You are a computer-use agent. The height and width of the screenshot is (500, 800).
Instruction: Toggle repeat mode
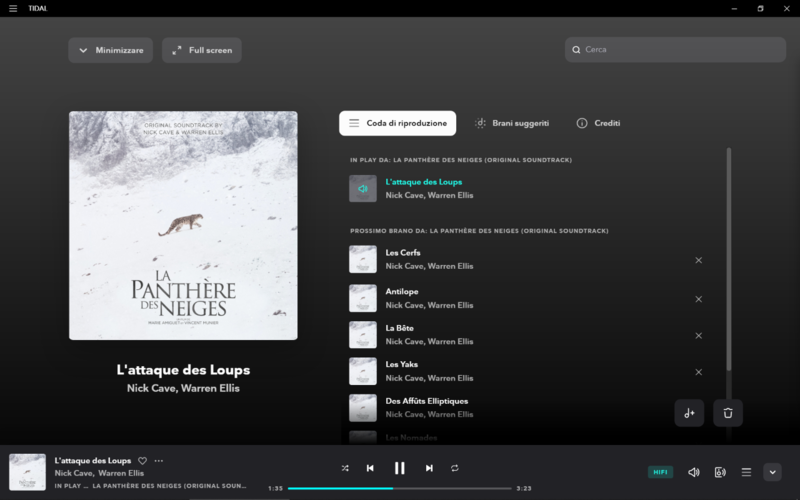click(454, 468)
